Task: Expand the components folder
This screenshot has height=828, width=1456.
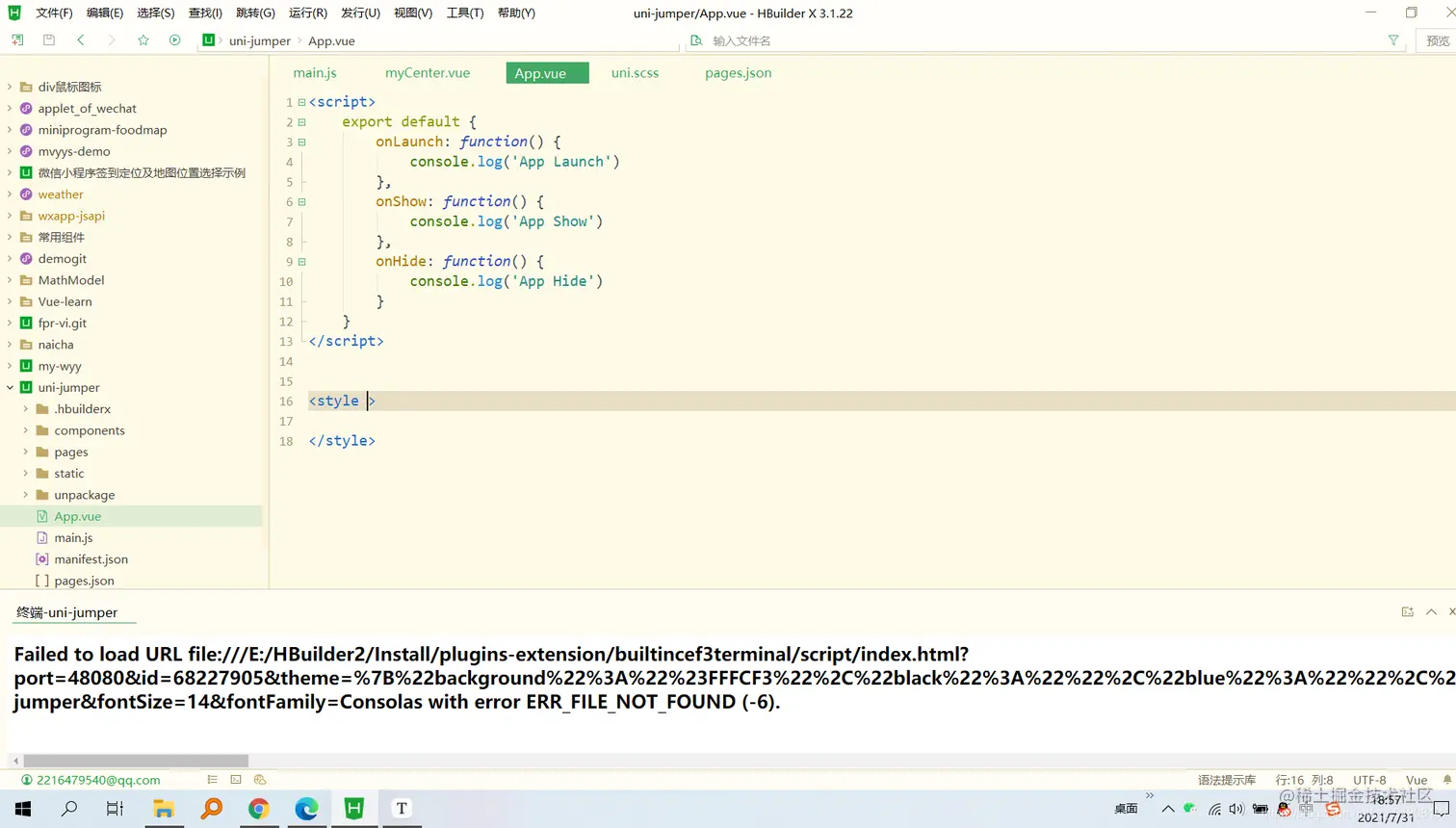Action: (26, 430)
